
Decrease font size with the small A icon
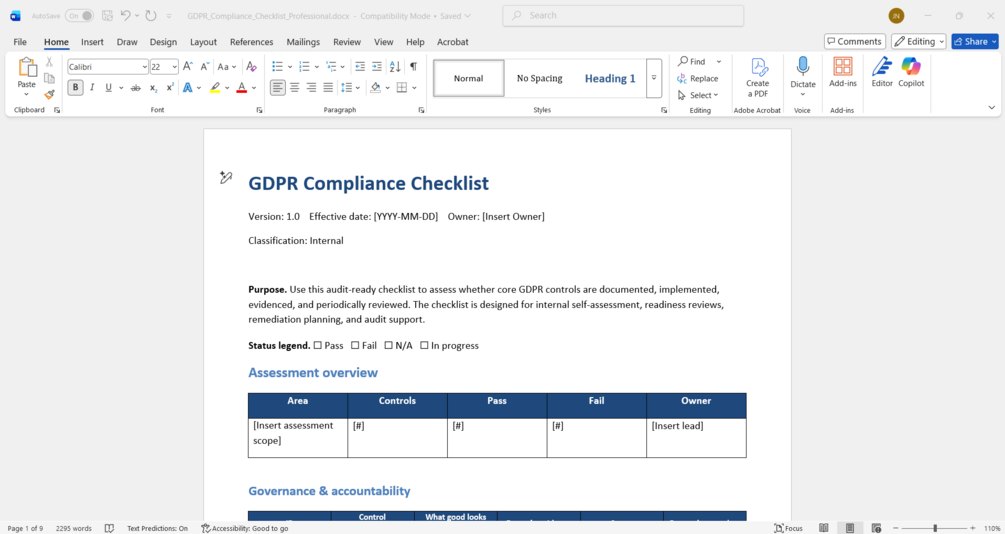(x=204, y=66)
